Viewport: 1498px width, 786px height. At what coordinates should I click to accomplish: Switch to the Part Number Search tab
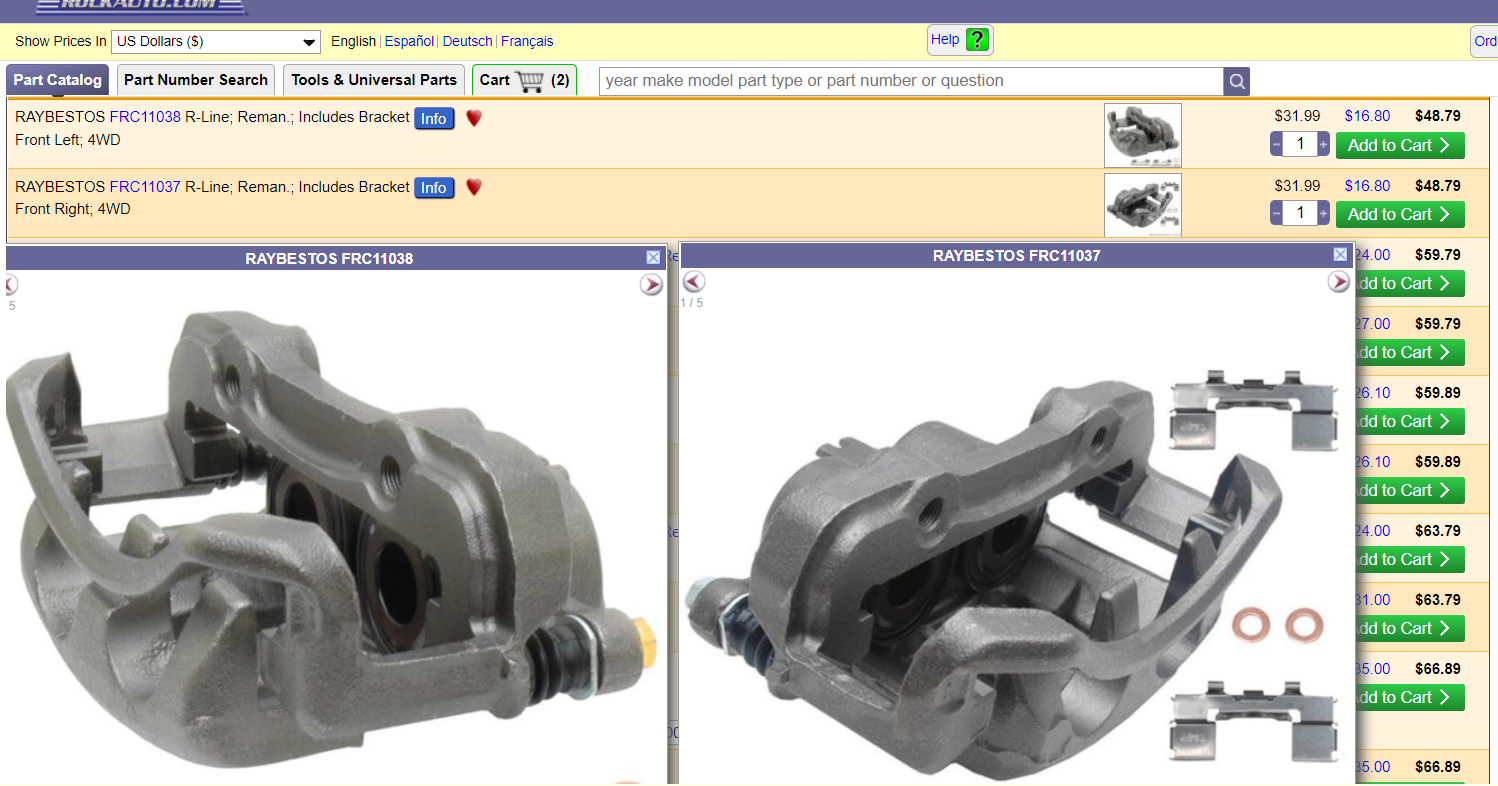pyautogui.click(x=196, y=80)
